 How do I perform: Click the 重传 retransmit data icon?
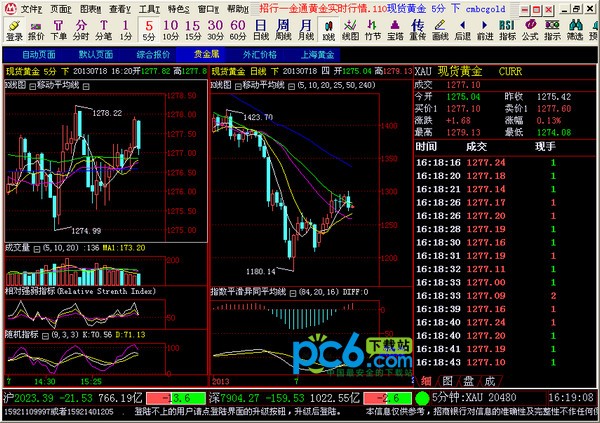(417, 30)
